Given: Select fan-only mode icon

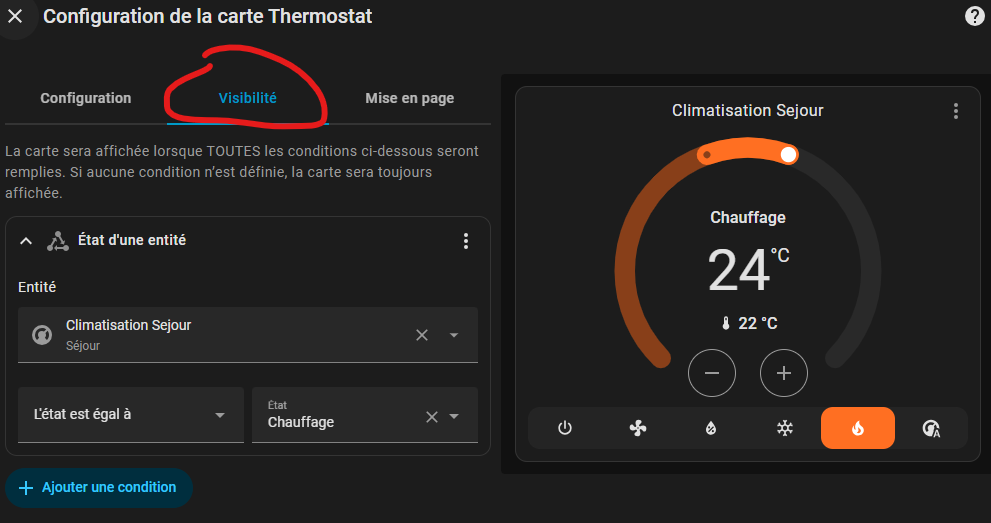Looking at the screenshot, I should click(x=638, y=428).
